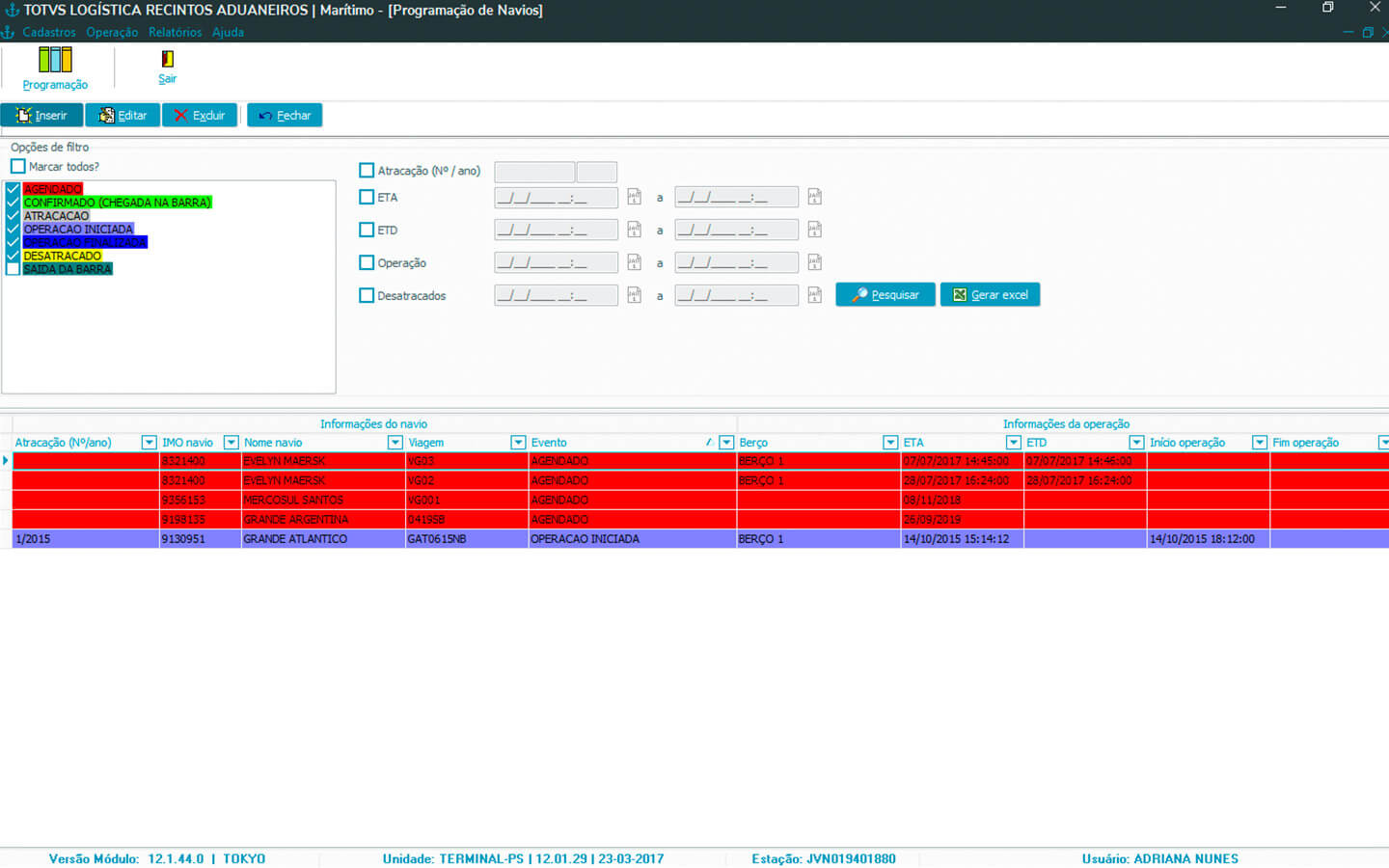The image size is (1389, 868).
Task: Open calendar picker for ETA start date
Action: 634,198
